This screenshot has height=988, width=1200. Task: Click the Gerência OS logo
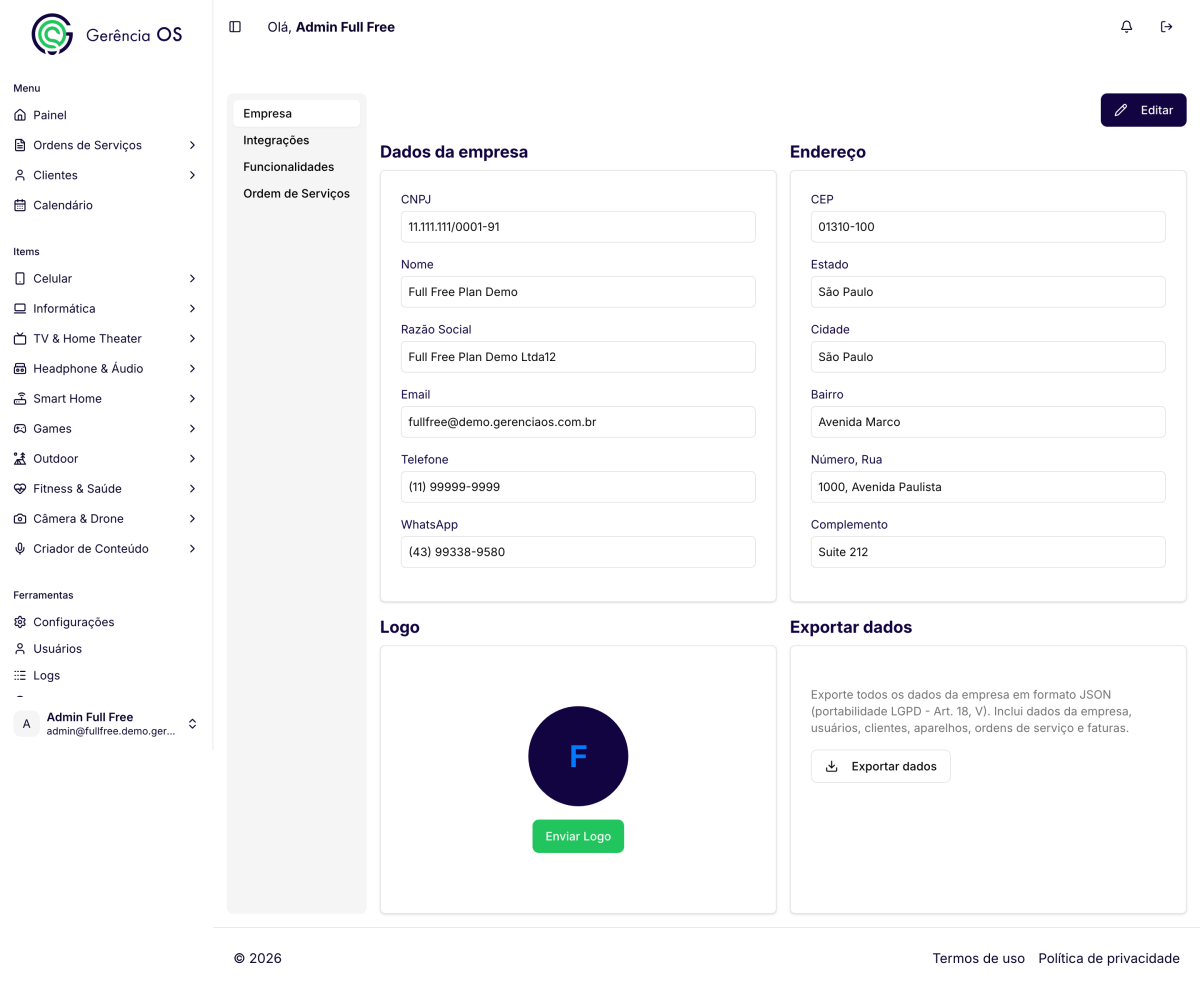point(107,34)
